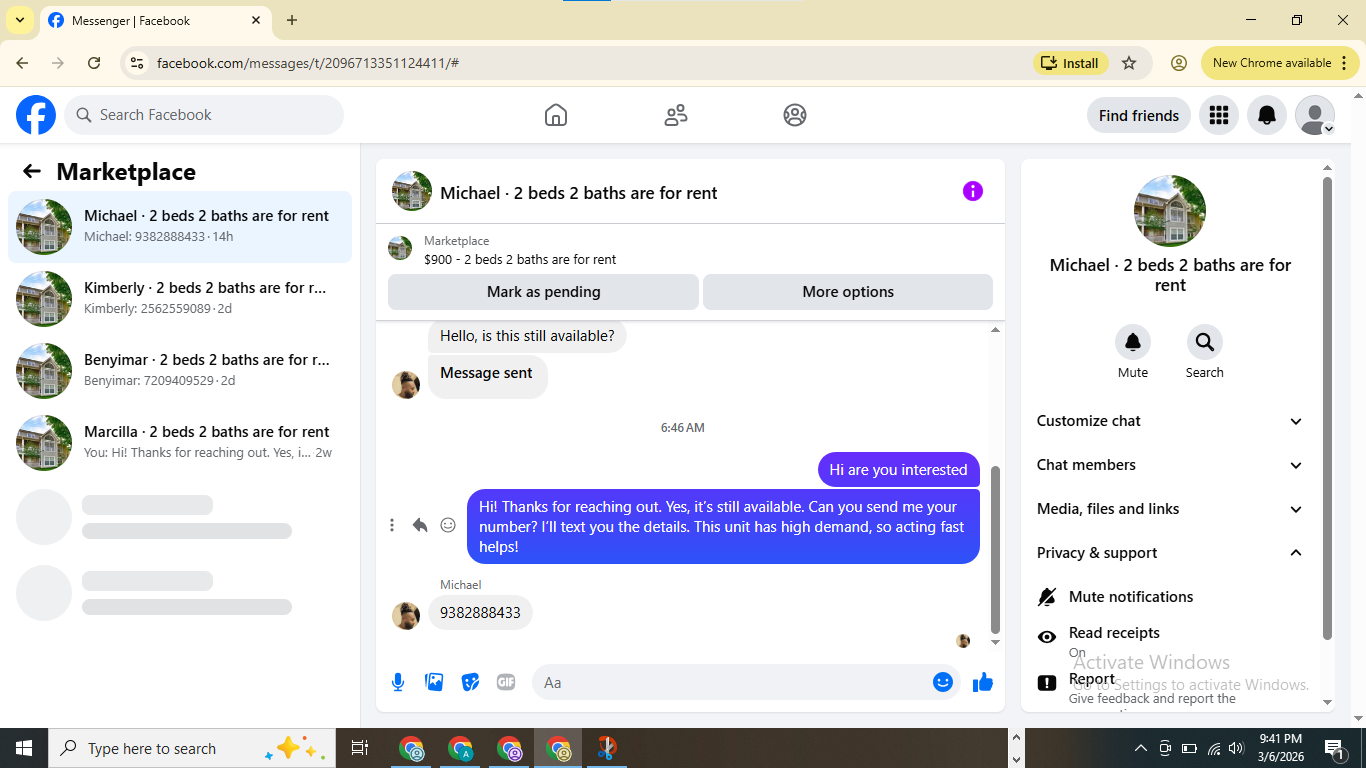1366x768 pixels.
Task: Open Kimberly conversation in list
Action: (180, 299)
